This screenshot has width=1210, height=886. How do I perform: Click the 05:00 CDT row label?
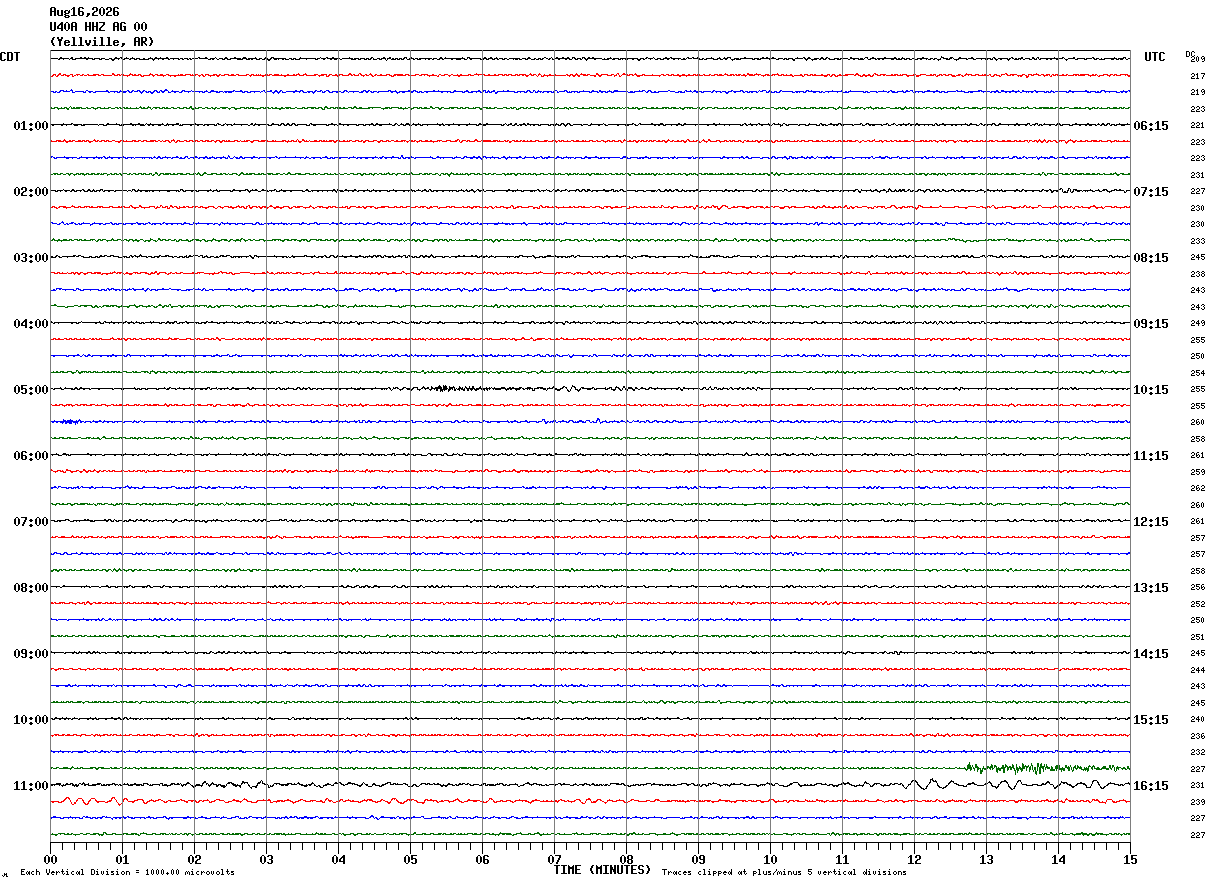pyautogui.click(x=31, y=389)
